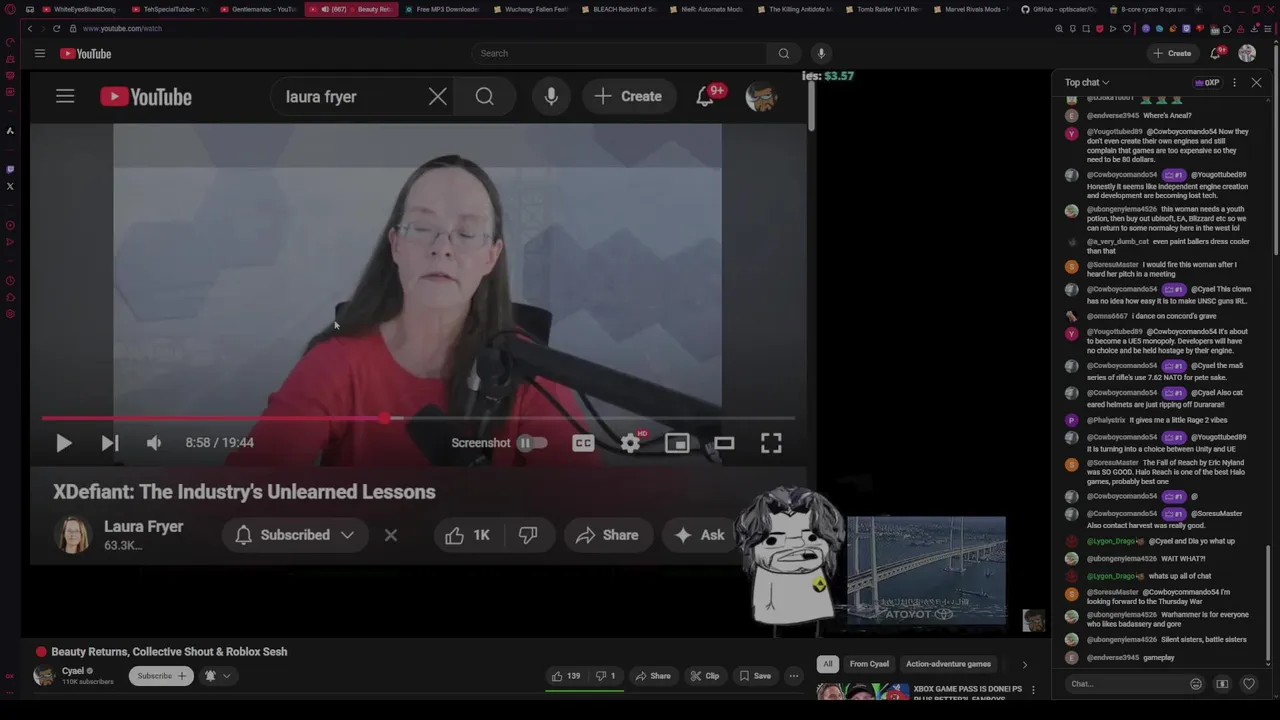Viewport: 1280px width, 720px height.
Task: Enable theater mode on the video
Action: [x=724, y=443]
